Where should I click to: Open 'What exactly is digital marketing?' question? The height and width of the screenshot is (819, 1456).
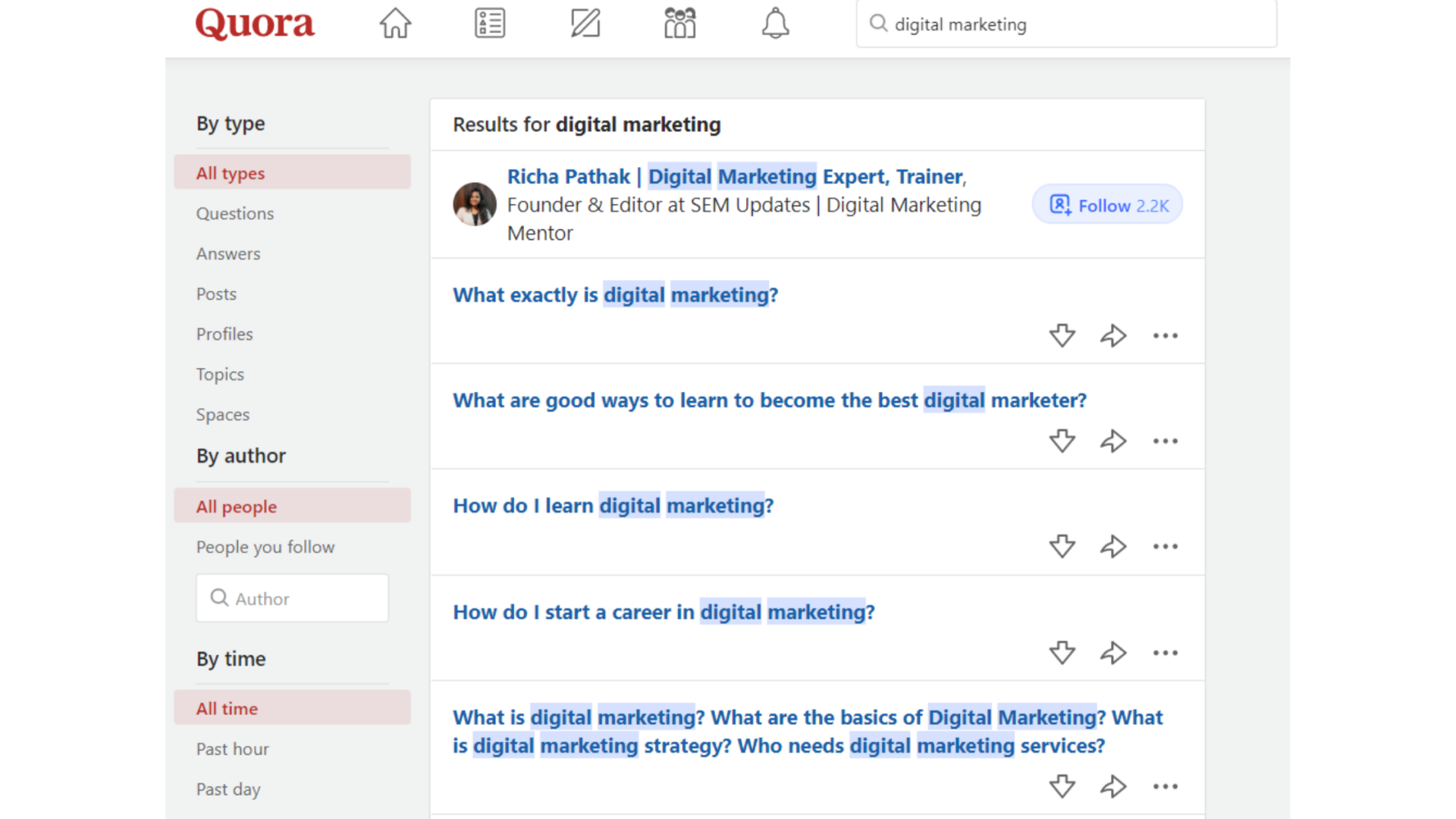[x=615, y=295]
